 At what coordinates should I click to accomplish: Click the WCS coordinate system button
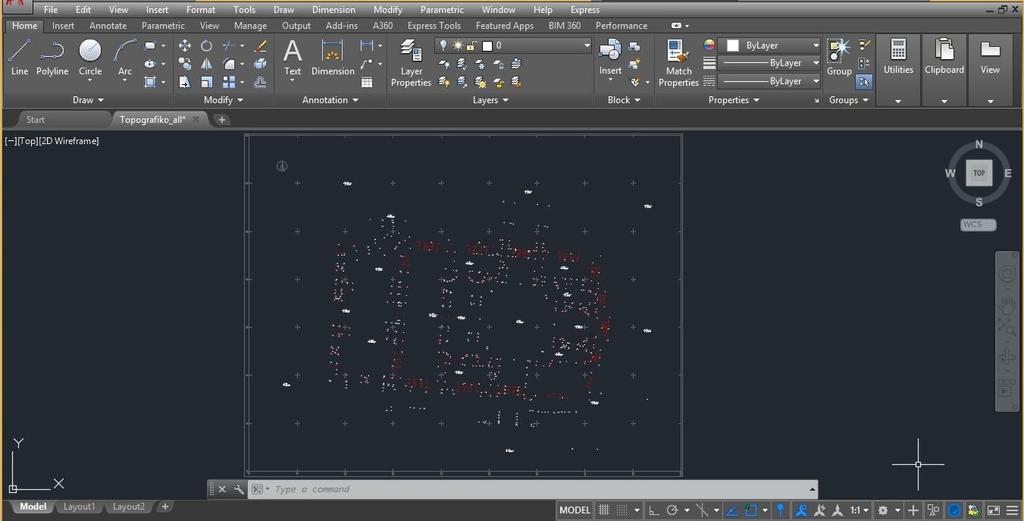pos(978,225)
